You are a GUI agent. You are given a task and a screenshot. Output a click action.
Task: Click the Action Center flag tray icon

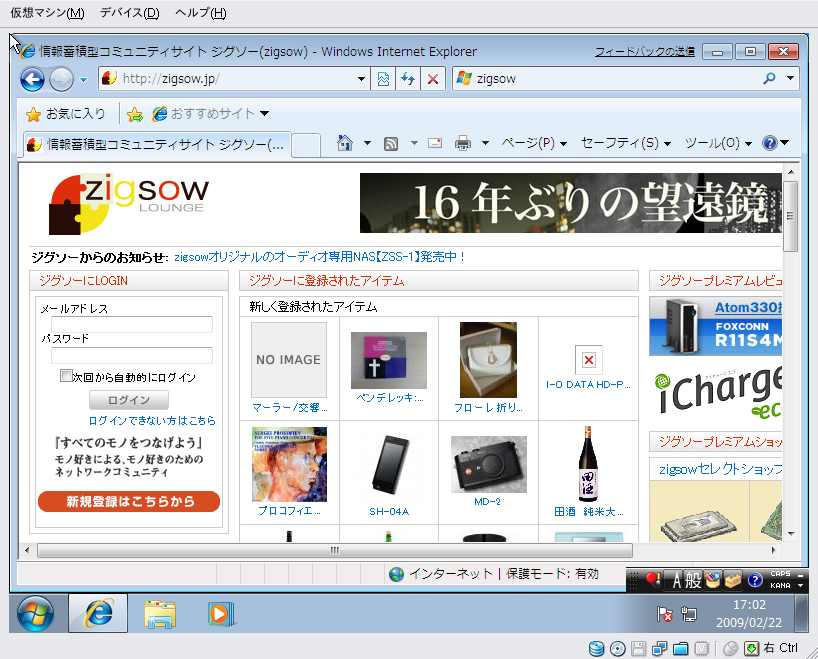[664, 614]
